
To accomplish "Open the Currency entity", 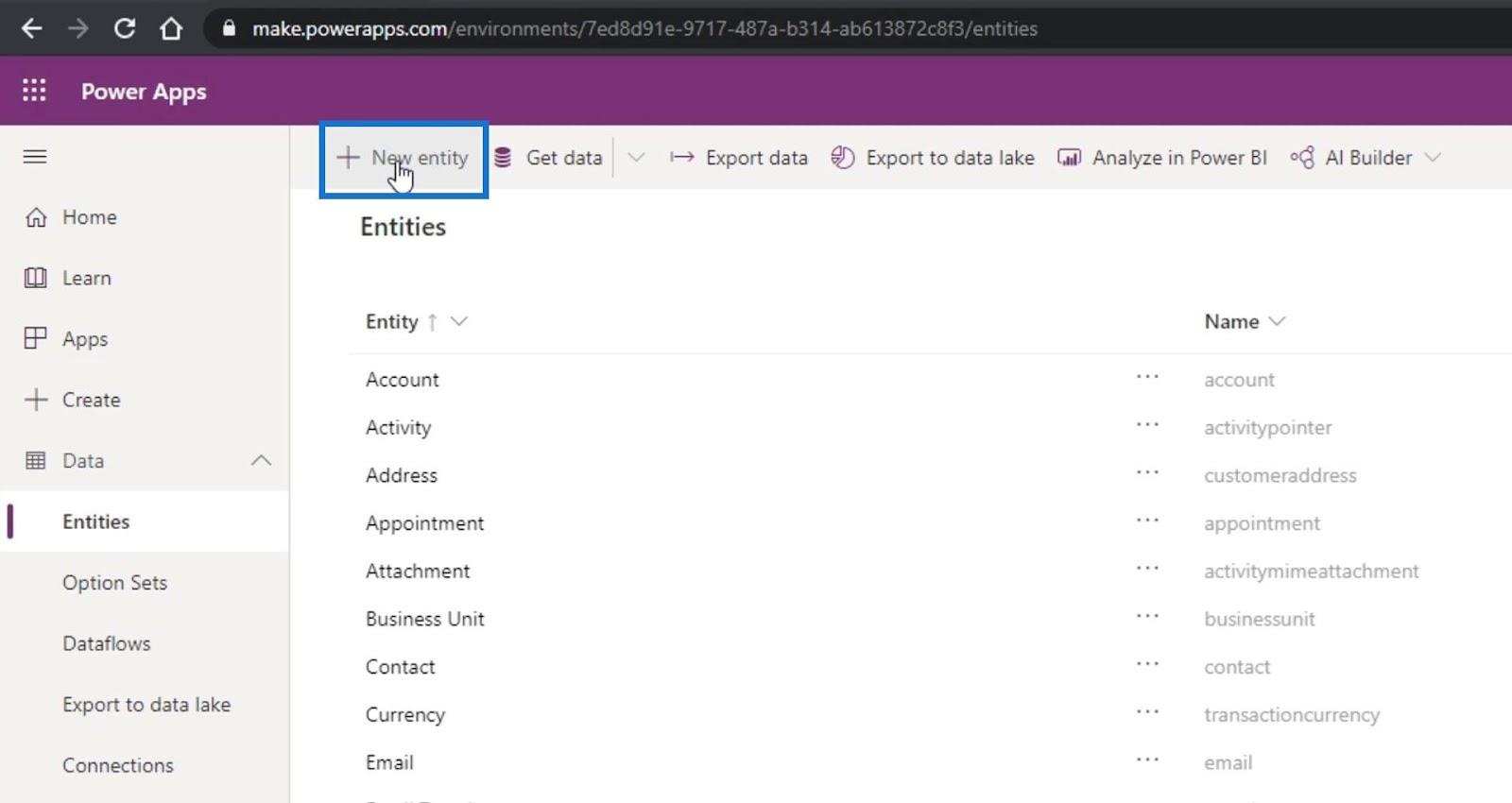I will pos(405,715).
